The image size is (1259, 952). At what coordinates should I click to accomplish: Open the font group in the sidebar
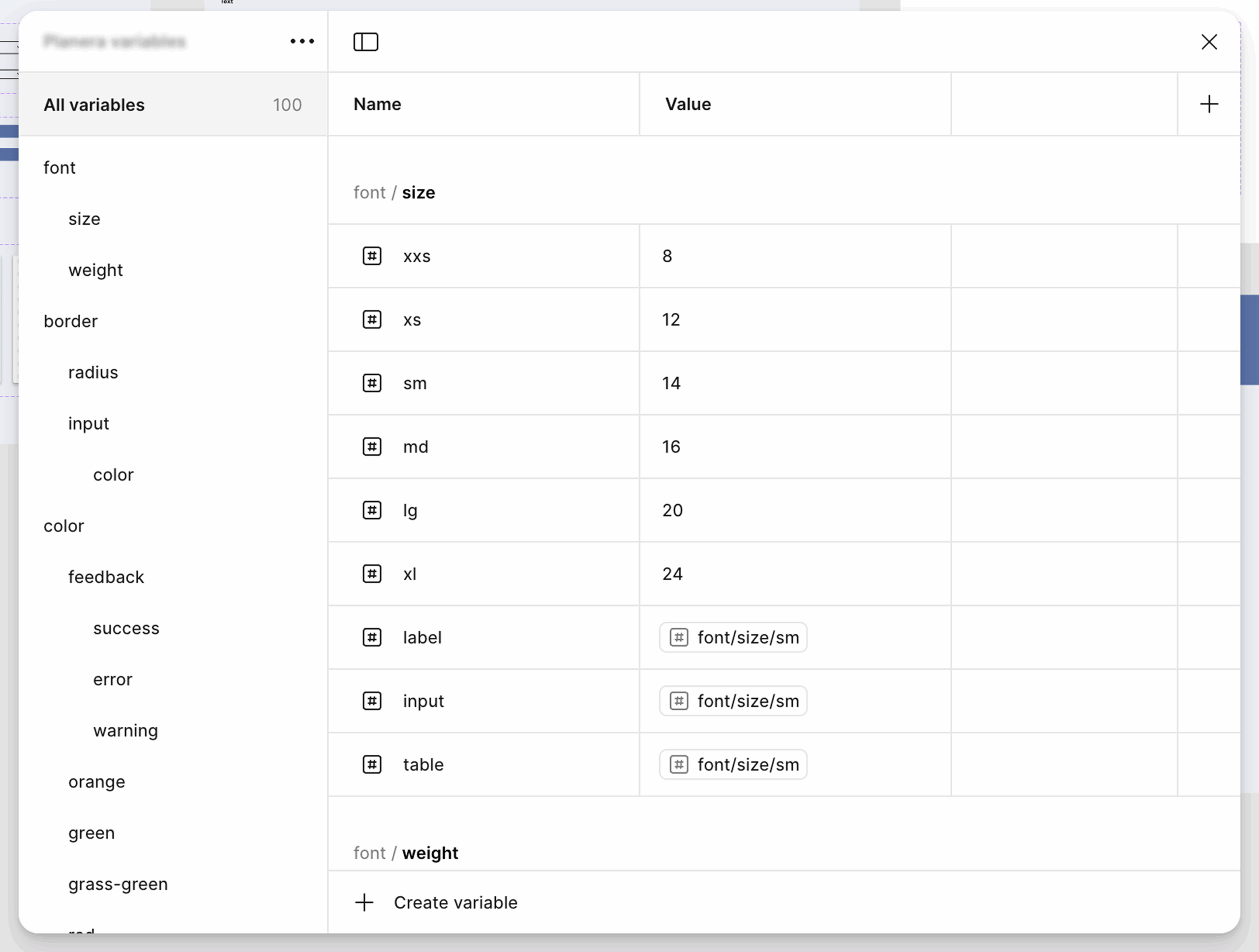59,168
